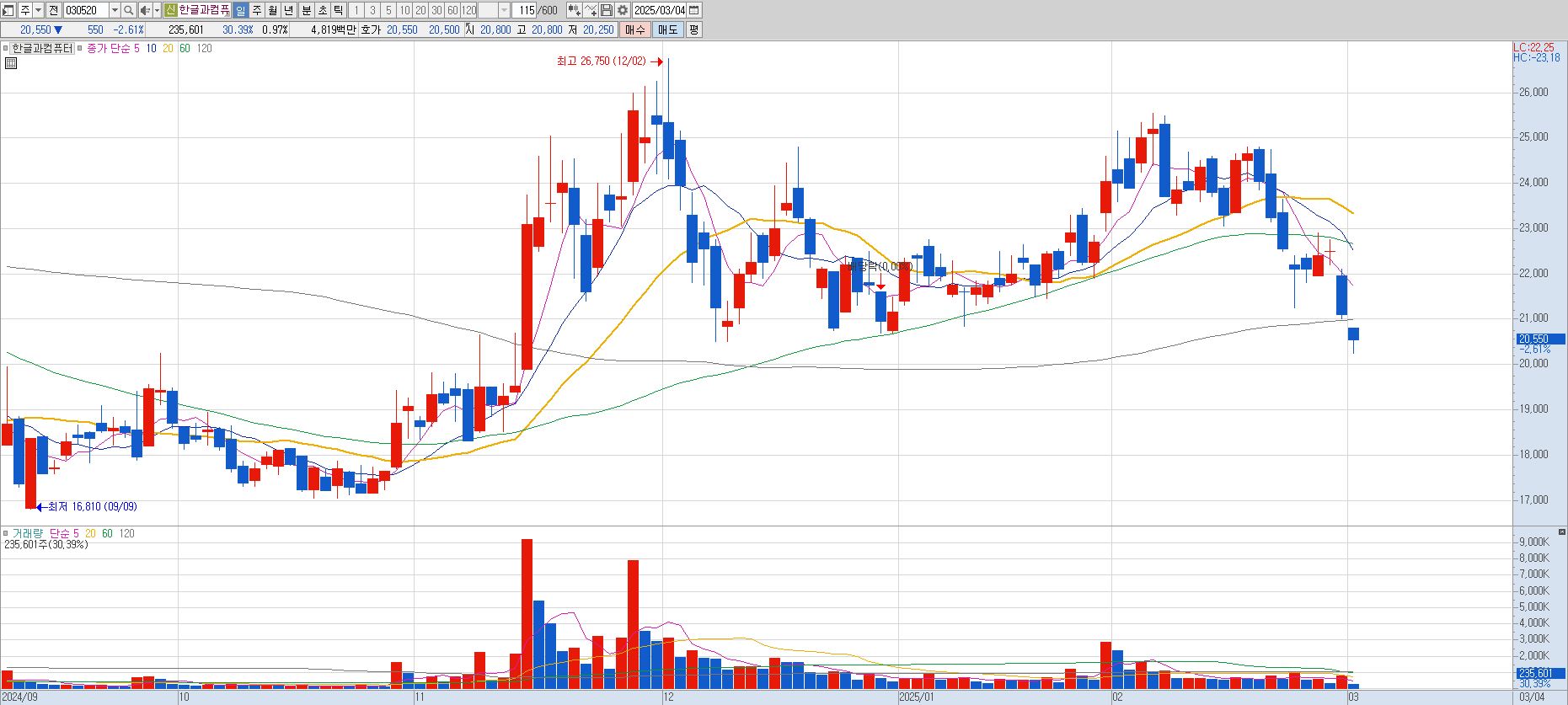Open the interval dropdown arrow after 120
The height and width of the screenshot is (705, 1568).
click(505, 10)
